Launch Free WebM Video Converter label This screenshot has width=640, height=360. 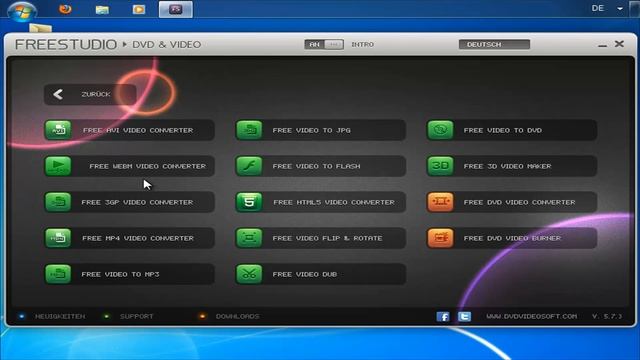tap(147, 166)
